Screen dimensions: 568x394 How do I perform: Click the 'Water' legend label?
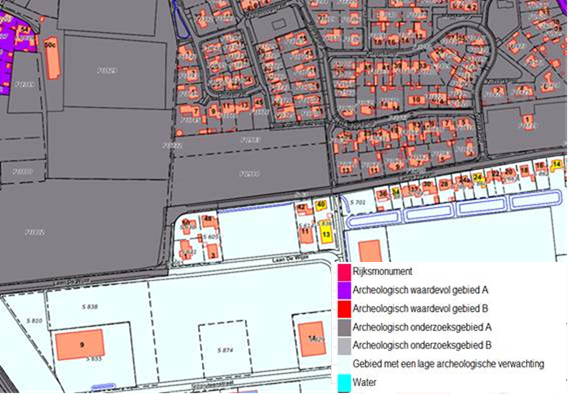pyautogui.click(x=364, y=382)
